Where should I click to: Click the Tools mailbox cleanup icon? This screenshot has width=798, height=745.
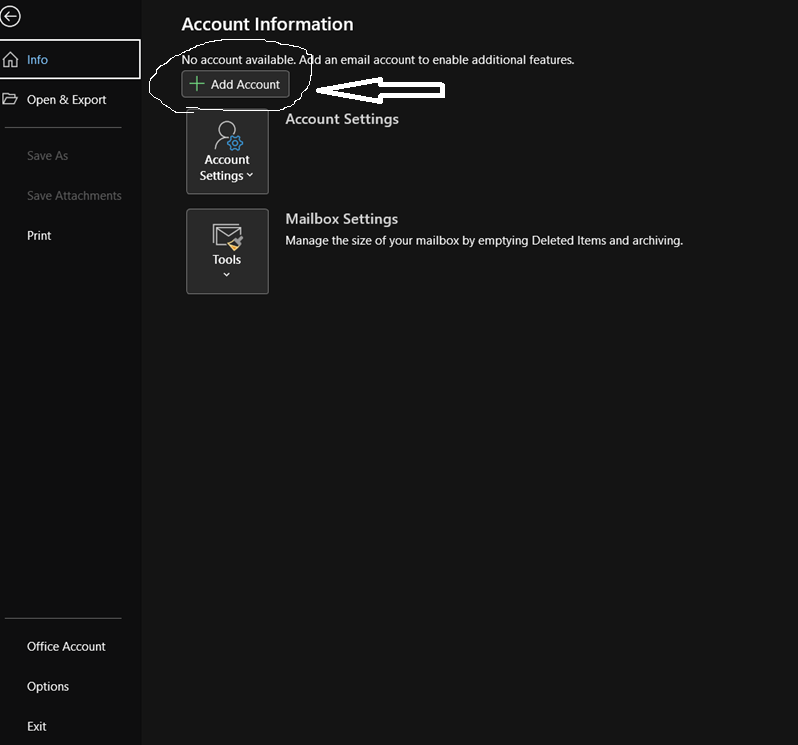point(227,237)
